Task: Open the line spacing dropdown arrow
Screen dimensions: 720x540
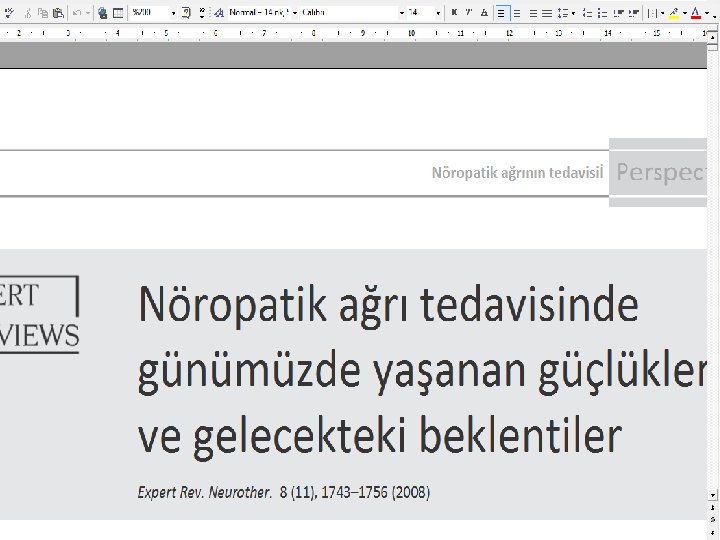Action: [573, 13]
